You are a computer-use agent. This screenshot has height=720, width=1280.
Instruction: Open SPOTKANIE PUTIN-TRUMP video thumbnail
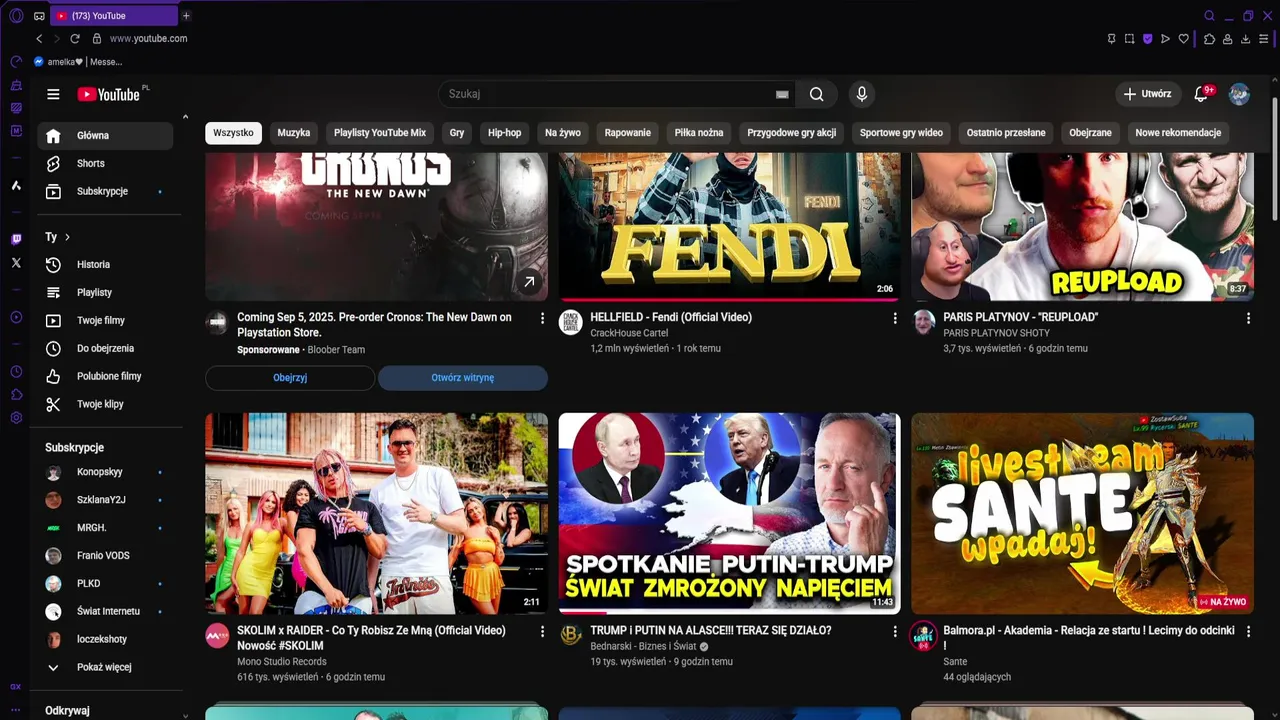point(730,513)
